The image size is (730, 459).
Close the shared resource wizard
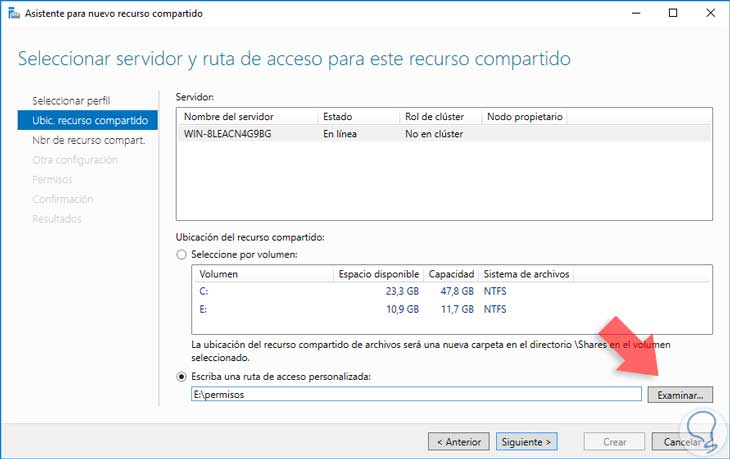click(710, 13)
